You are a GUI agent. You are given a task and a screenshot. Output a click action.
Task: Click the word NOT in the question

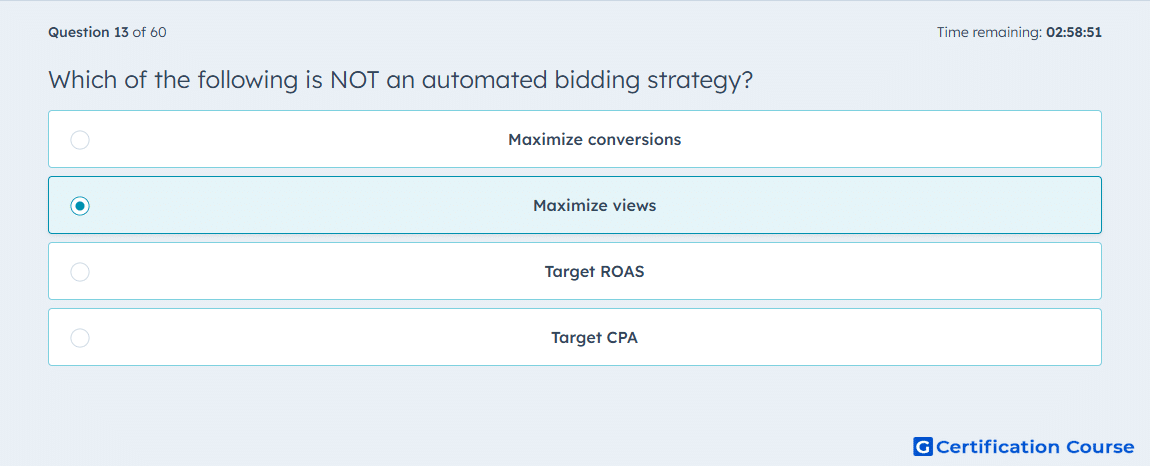point(354,79)
